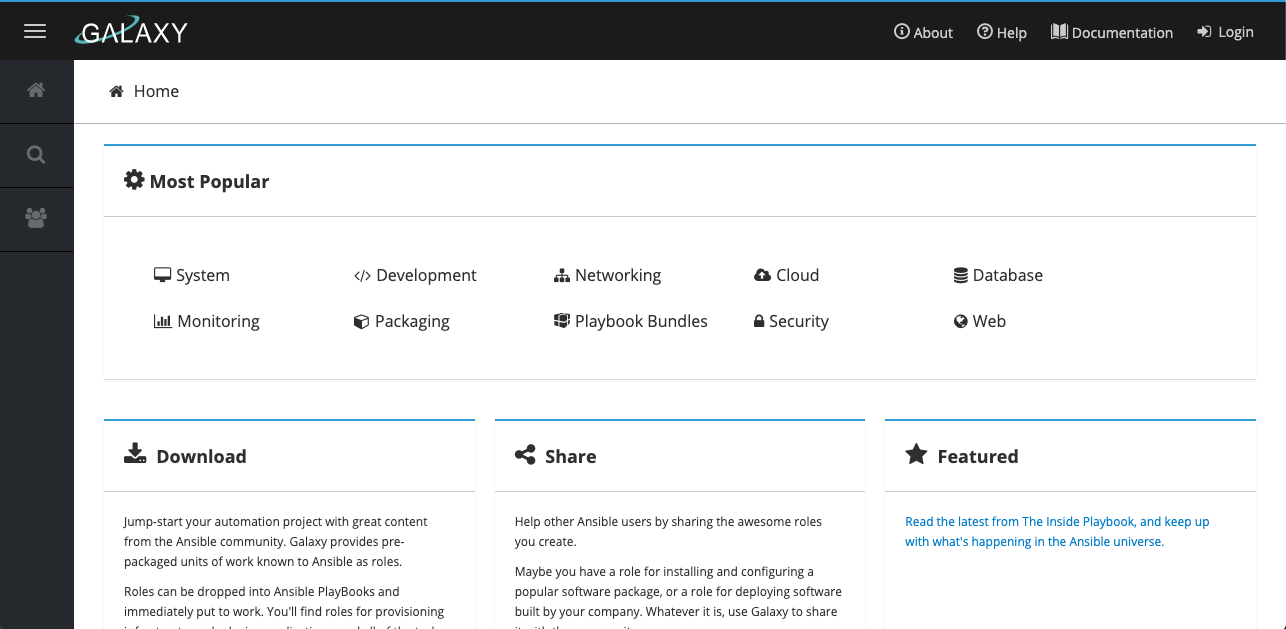This screenshot has width=1286, height=629.
Task: Open the Documentation menu item
Action: click(1112, 32)
